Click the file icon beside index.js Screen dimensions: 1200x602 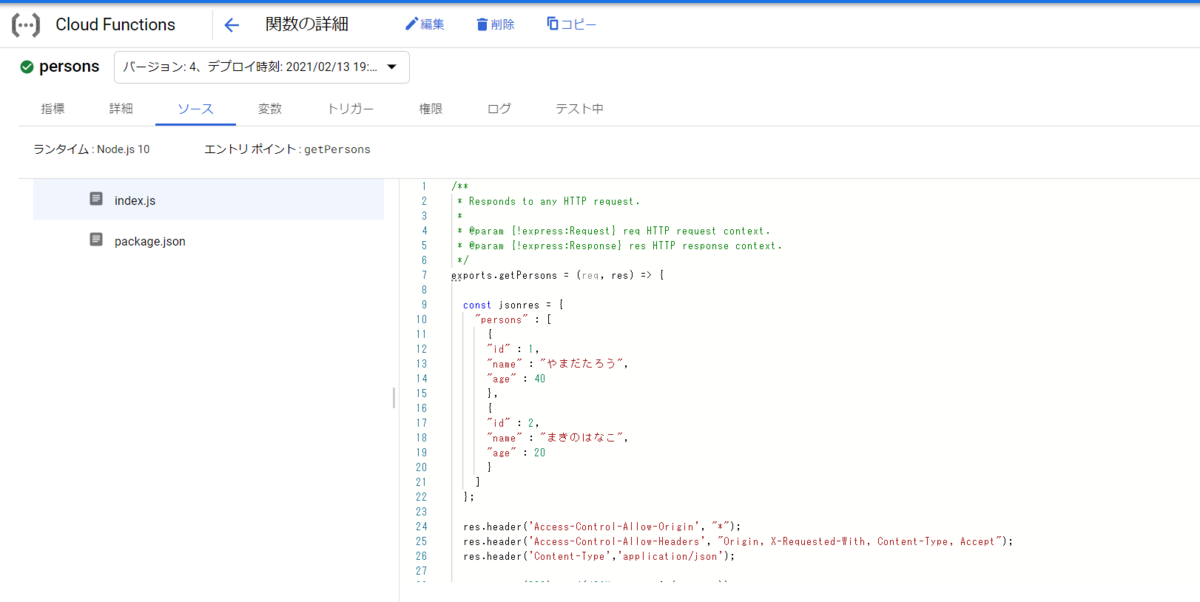96,200
